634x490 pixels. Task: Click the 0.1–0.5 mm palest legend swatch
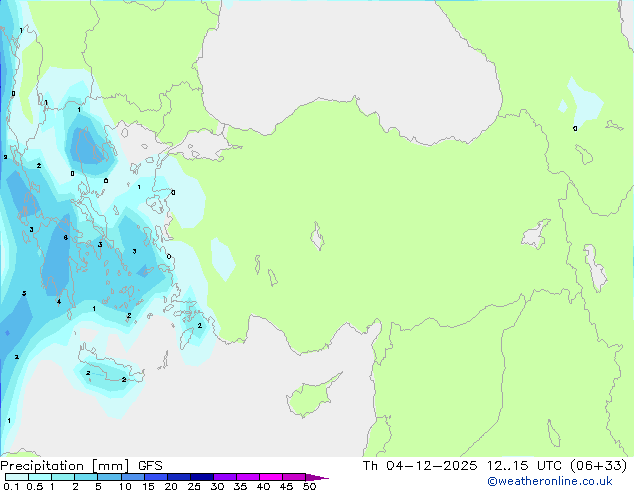pos(17,477)
